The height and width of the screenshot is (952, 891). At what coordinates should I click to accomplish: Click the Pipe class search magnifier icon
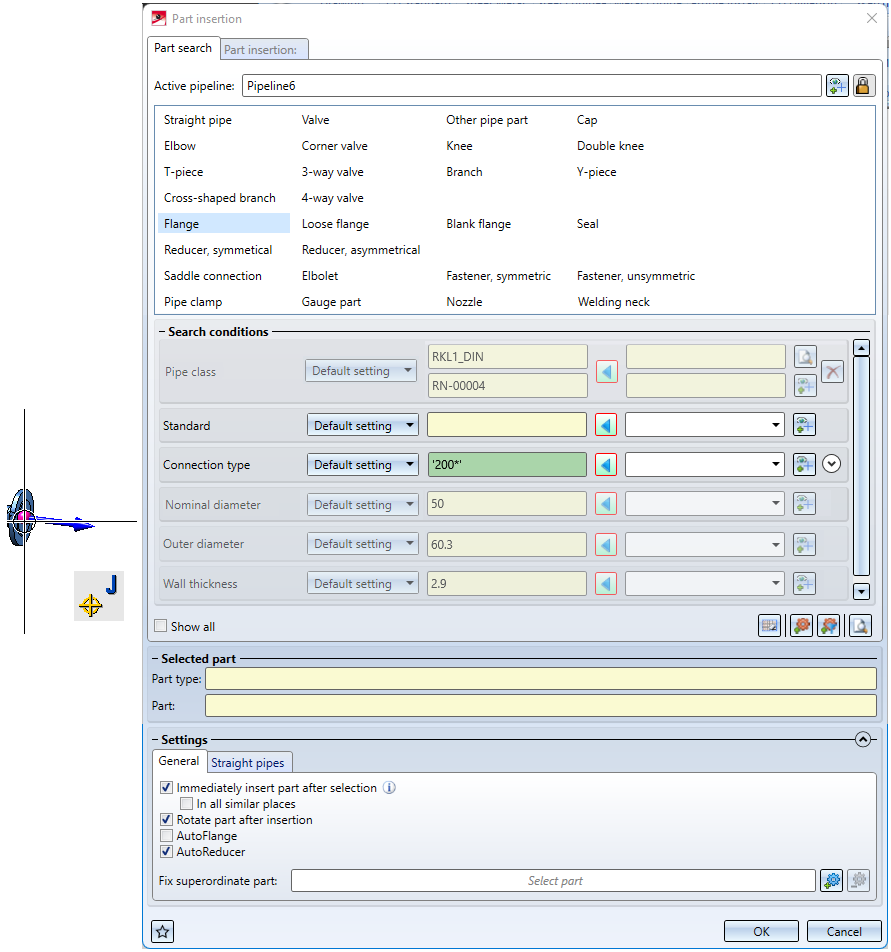coord(805,357)
